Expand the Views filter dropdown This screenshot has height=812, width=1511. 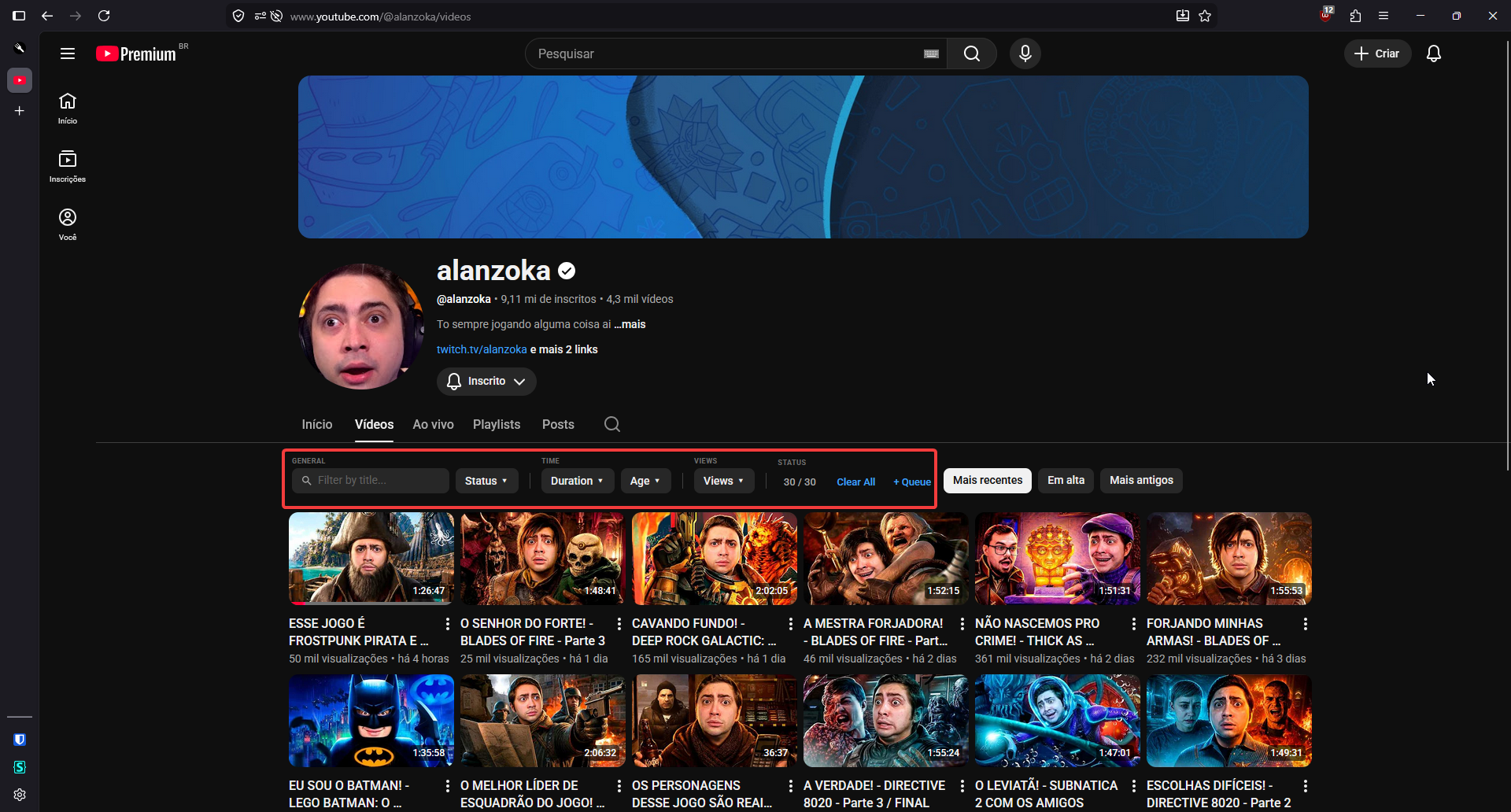tap(724, 481)
